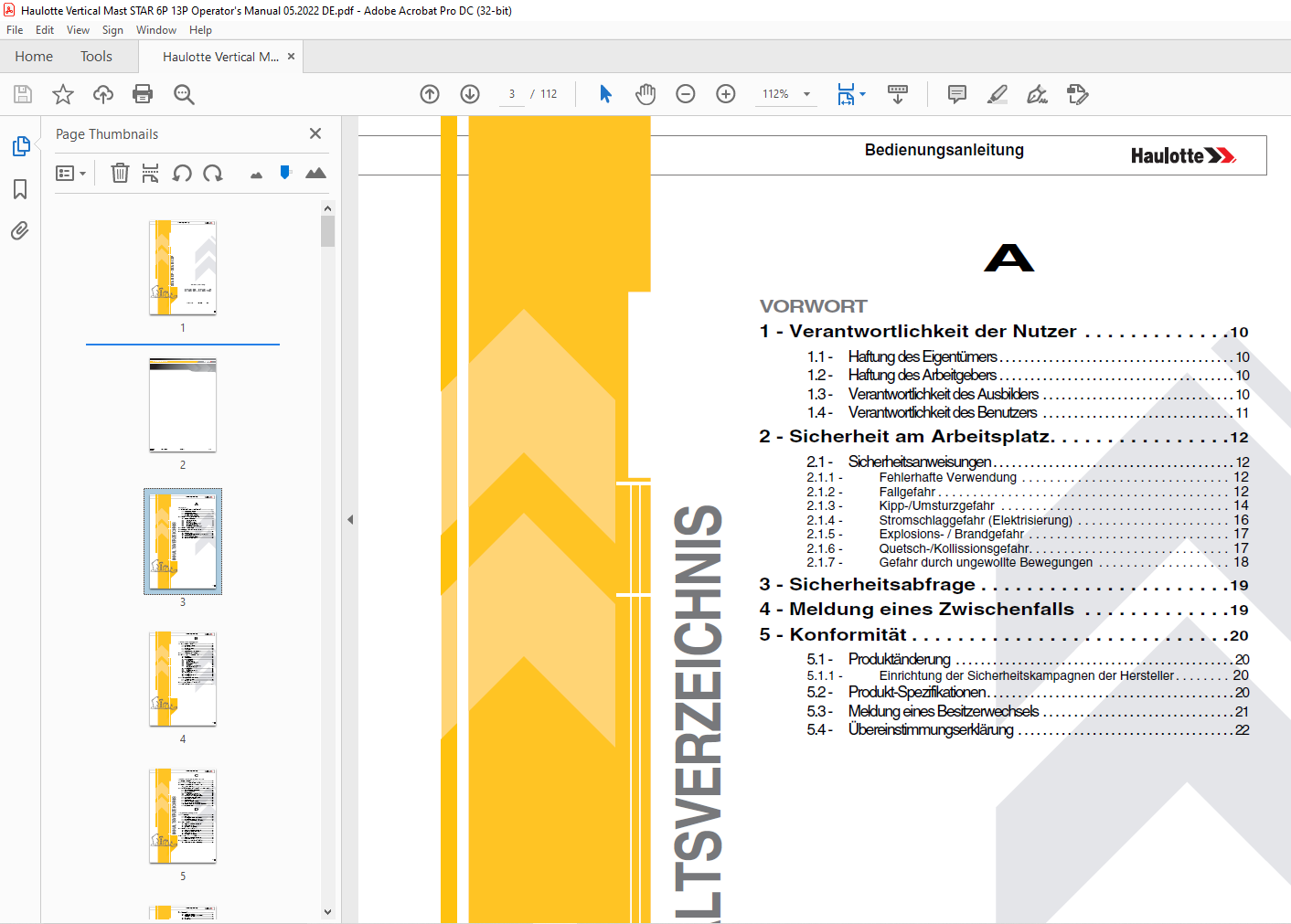Expand the fit page options dropdown arrow

pos(862,94)
